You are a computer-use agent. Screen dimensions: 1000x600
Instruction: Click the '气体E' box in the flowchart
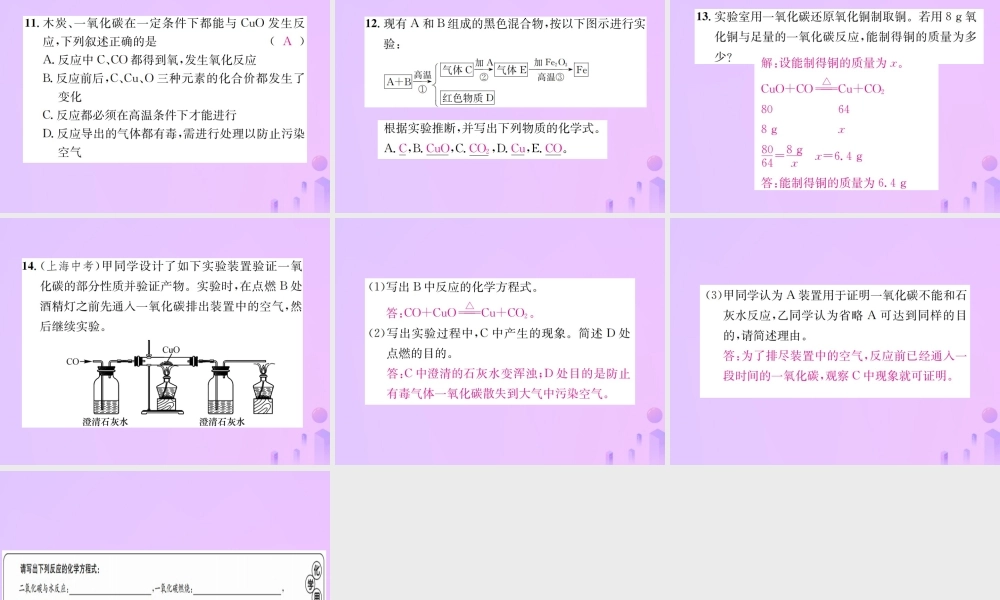tap(511, 70)
